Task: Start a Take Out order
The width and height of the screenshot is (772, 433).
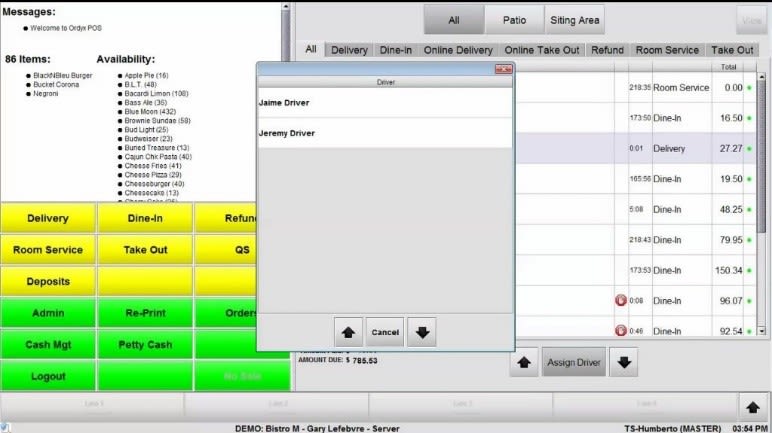Action: click(x=145, y=250)
